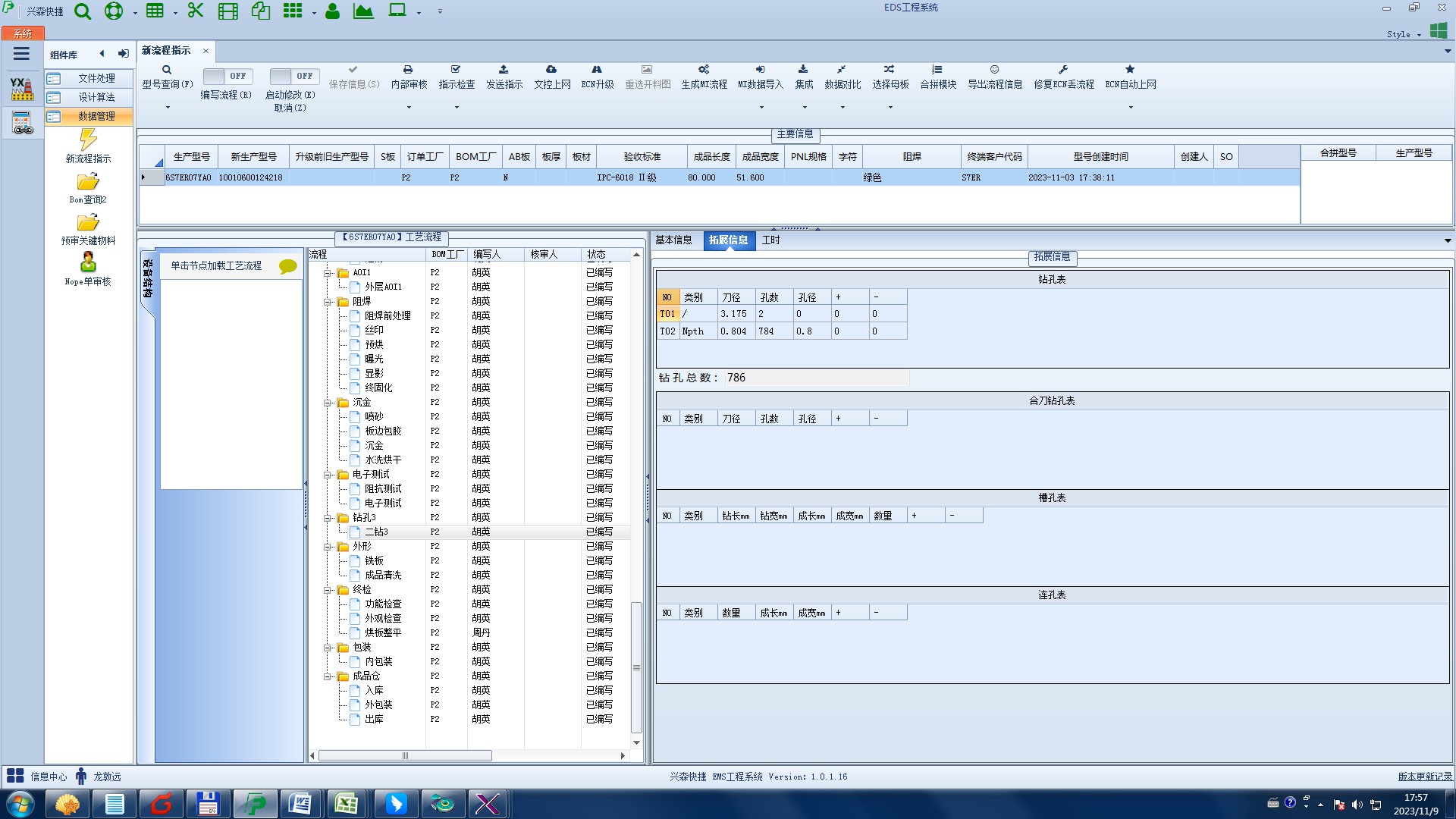The width and height of the screenshot is (1456, 819).
Task: Click the 内部审核 printer icon
Action: pyautogui.click(x=408, y=70)
